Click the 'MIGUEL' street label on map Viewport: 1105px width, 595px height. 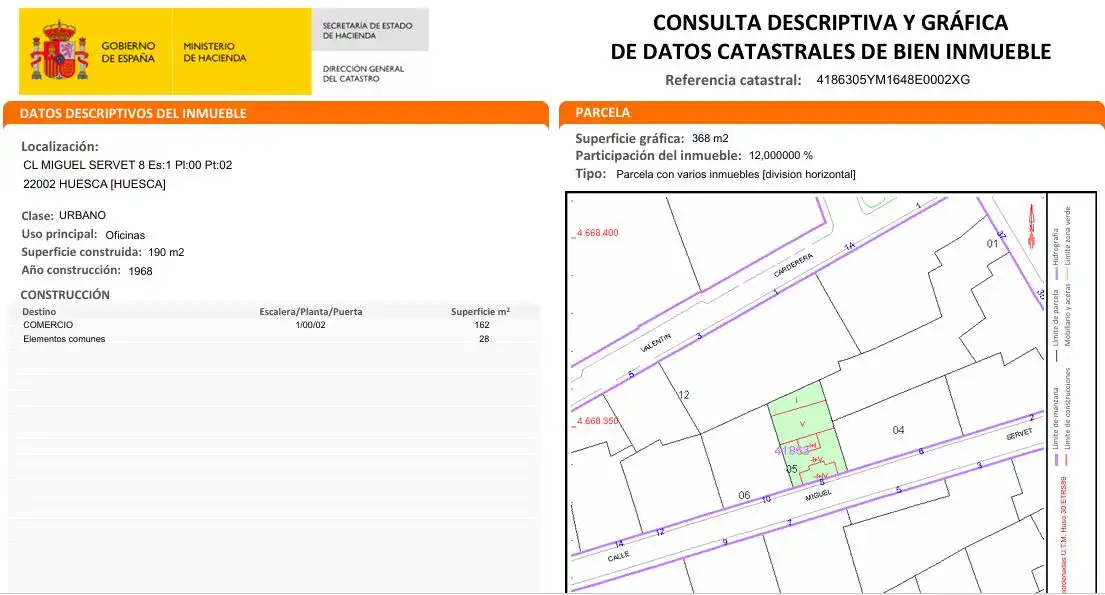pos(819,496)
